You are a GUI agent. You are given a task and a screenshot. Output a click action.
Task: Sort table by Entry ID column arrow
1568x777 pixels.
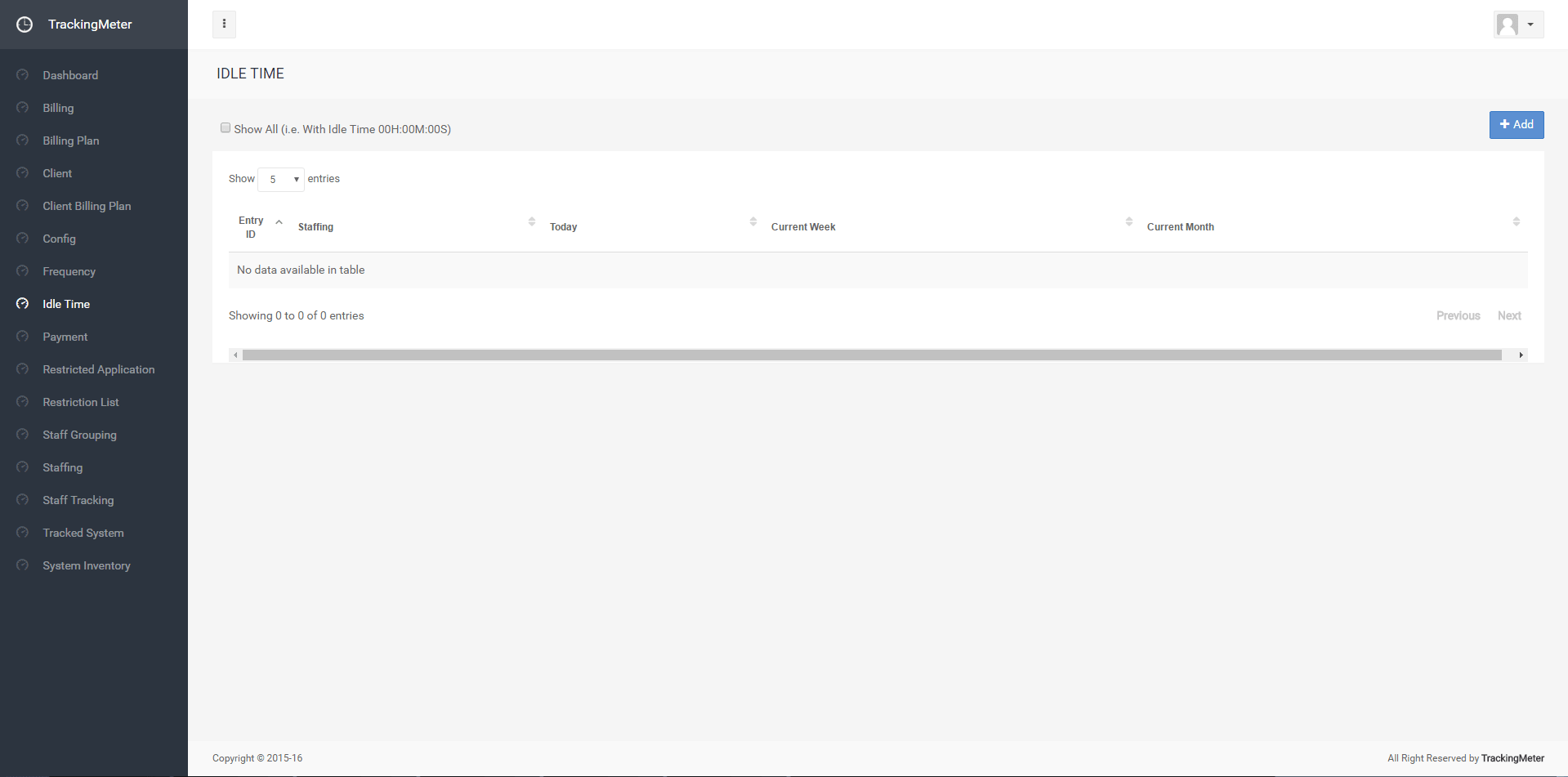point(279,222)
